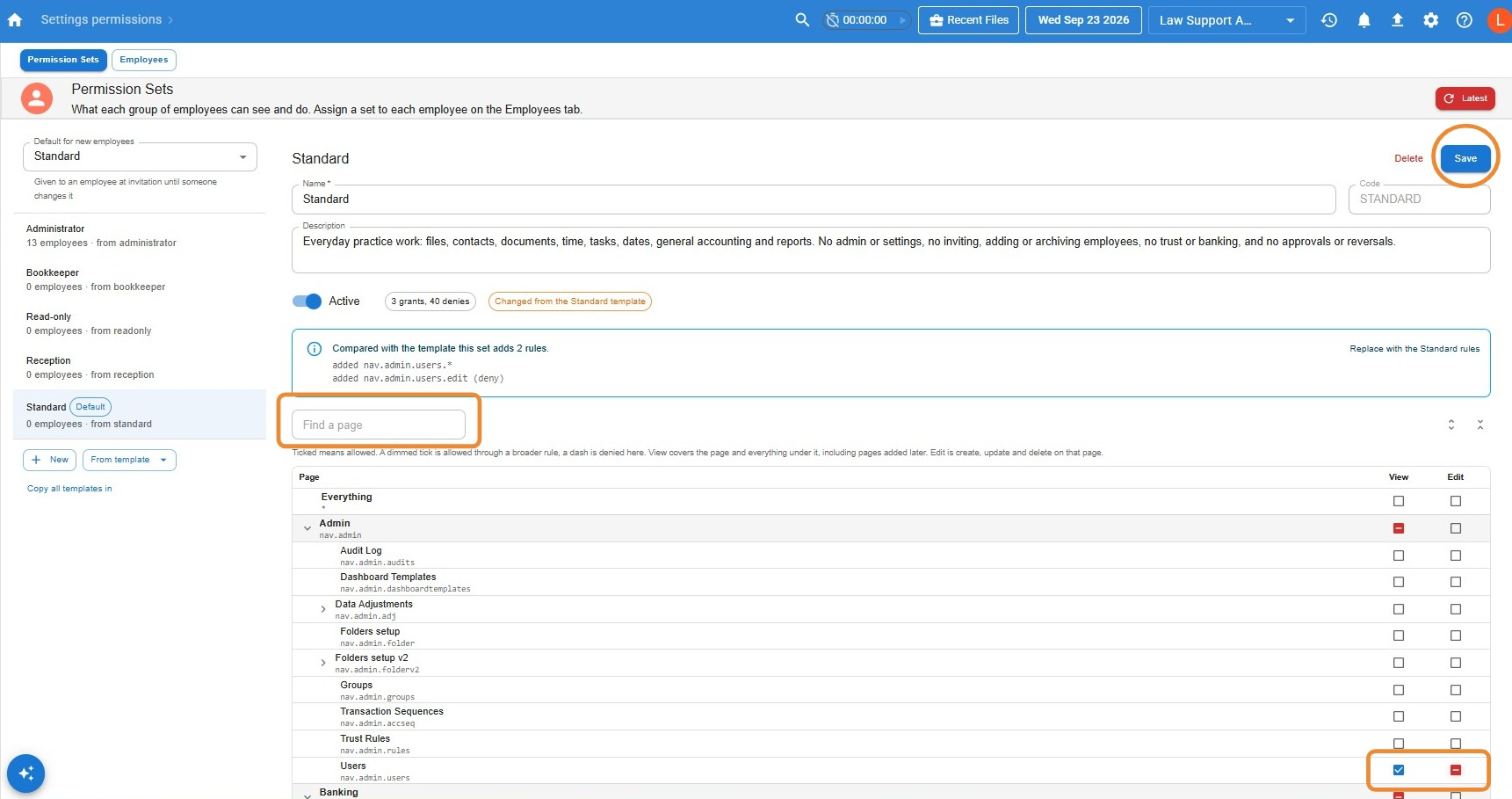Viewport: 1512px width, 799px height.
Task: Tick Edit checkbox for Admin
Action: pyautogui.click(x=1456, y=528)
